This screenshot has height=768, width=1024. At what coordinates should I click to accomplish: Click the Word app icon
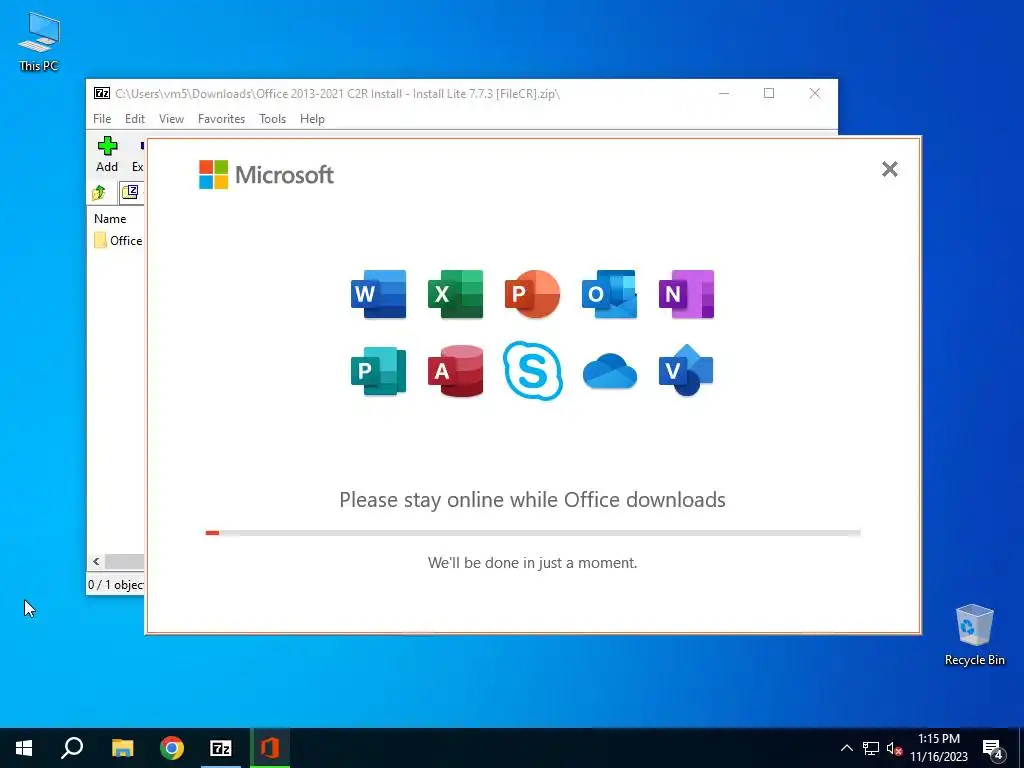378,294
